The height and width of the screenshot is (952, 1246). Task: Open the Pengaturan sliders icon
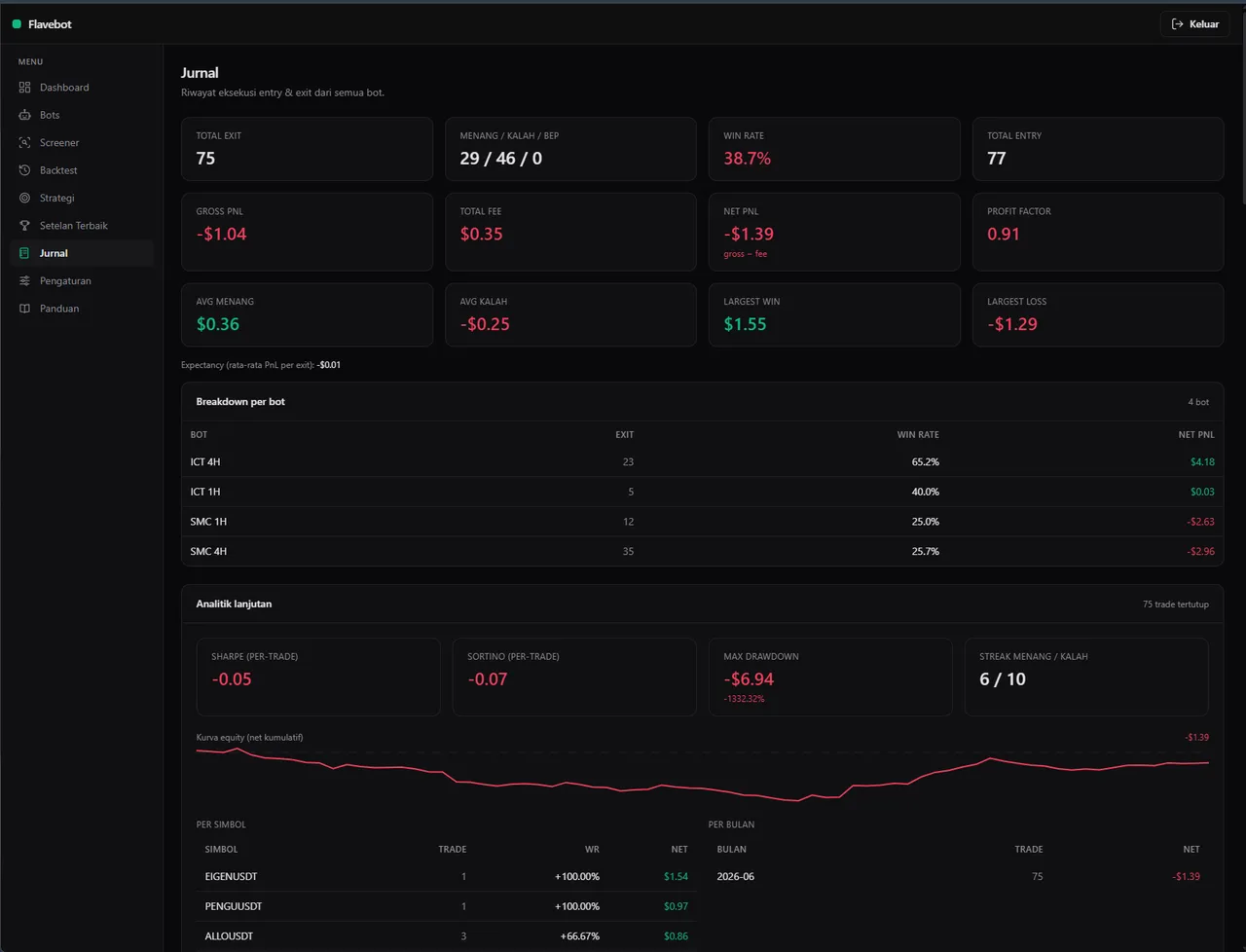pyautogui.click(x=24, y=281)
